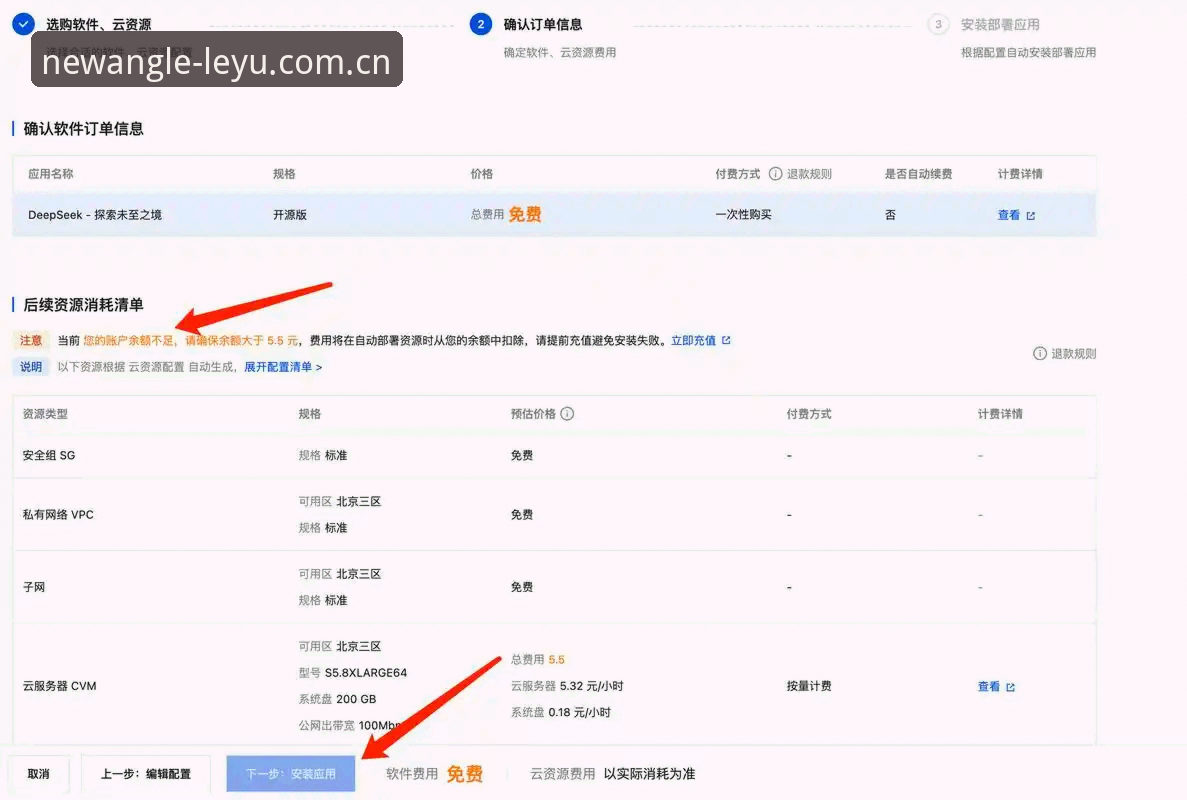Click 一次性购买 payment method cell
Image resolution: width=1187 pixels, height=800 pixels.
(743, 215)
